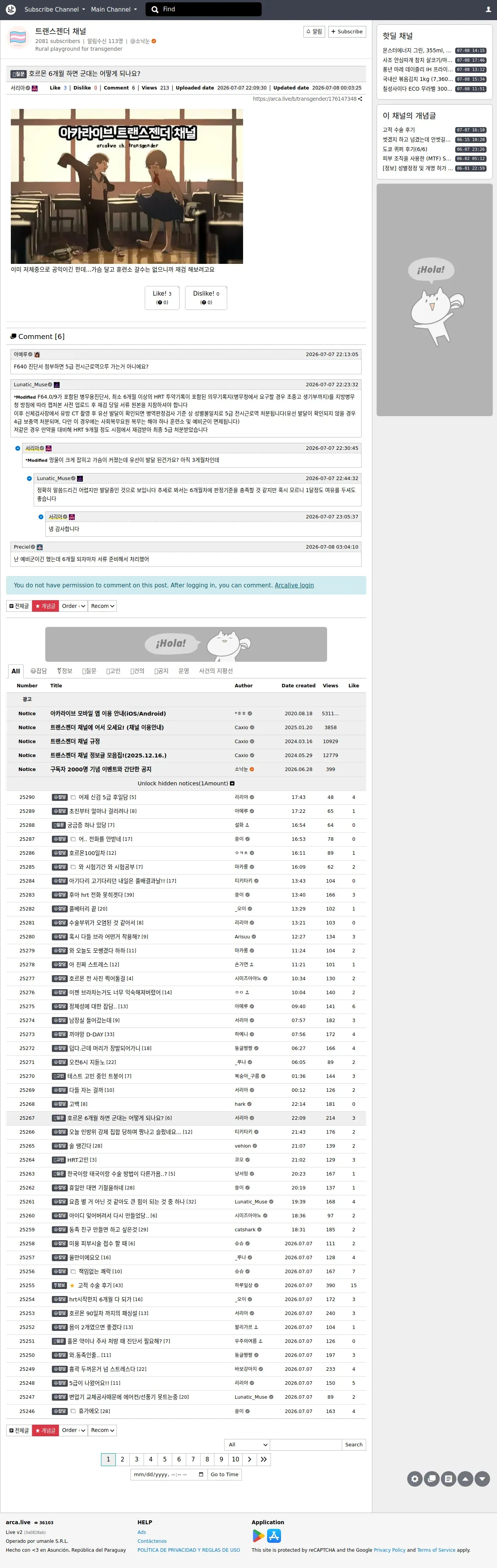Click the avatar icon next to Preciel
The height and width of the screenshot is (1568, 497).
pos(39,547)
